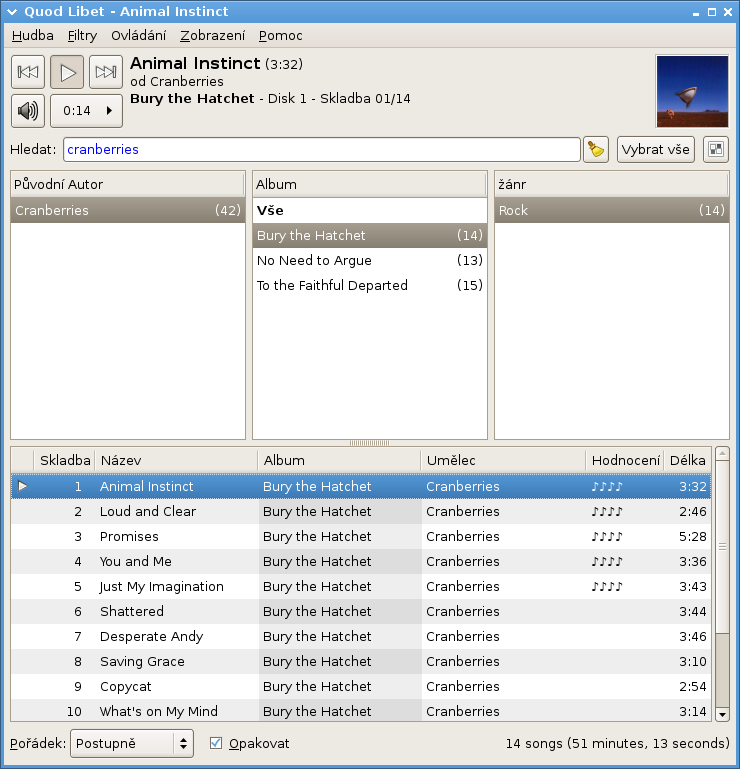Click the rating notes for Animal Instinct
This screenshot has height=769, width=740.
click(607, 487)
